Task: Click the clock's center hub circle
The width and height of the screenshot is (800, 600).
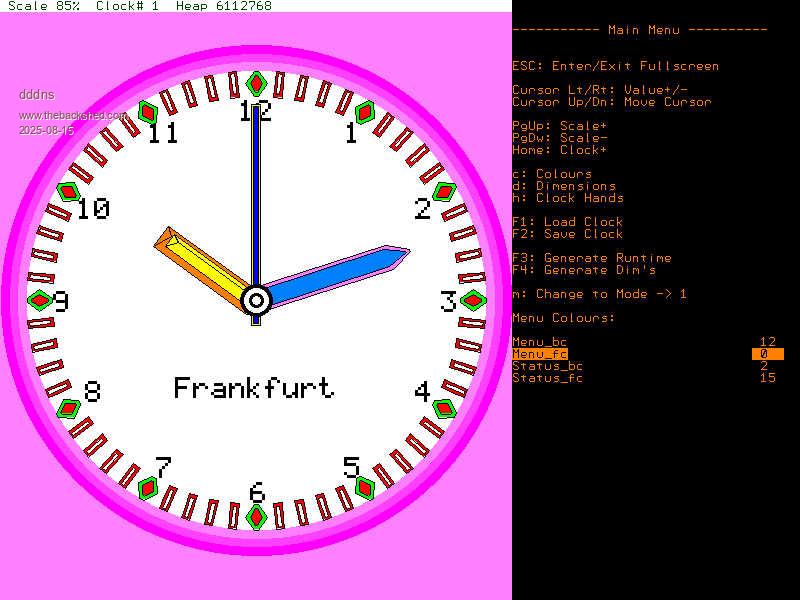Action: coord(256,300)
